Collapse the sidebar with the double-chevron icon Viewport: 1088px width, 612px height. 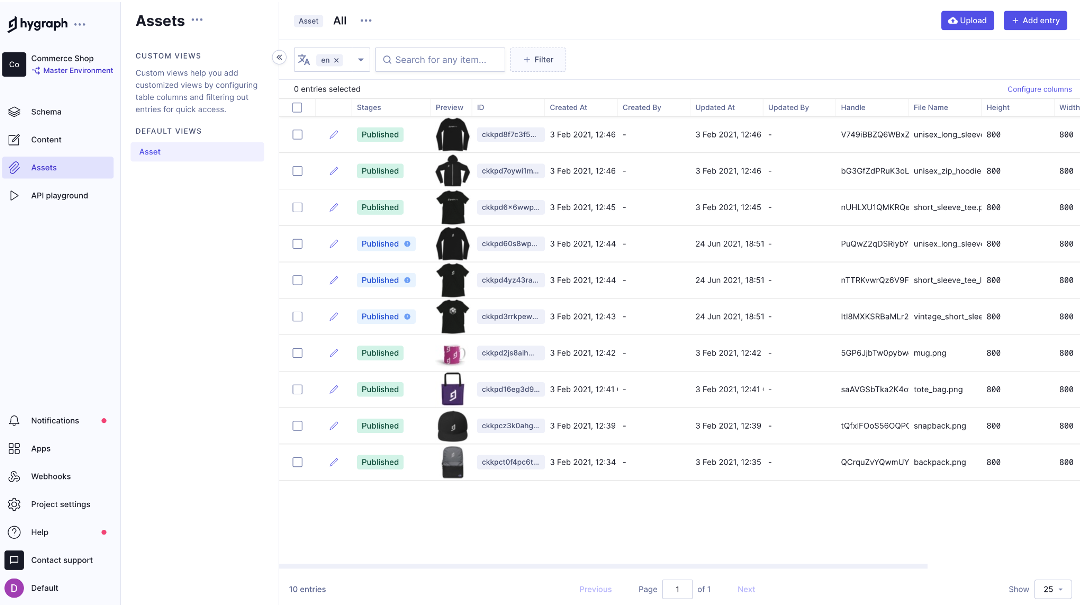[x=279, y=58]
